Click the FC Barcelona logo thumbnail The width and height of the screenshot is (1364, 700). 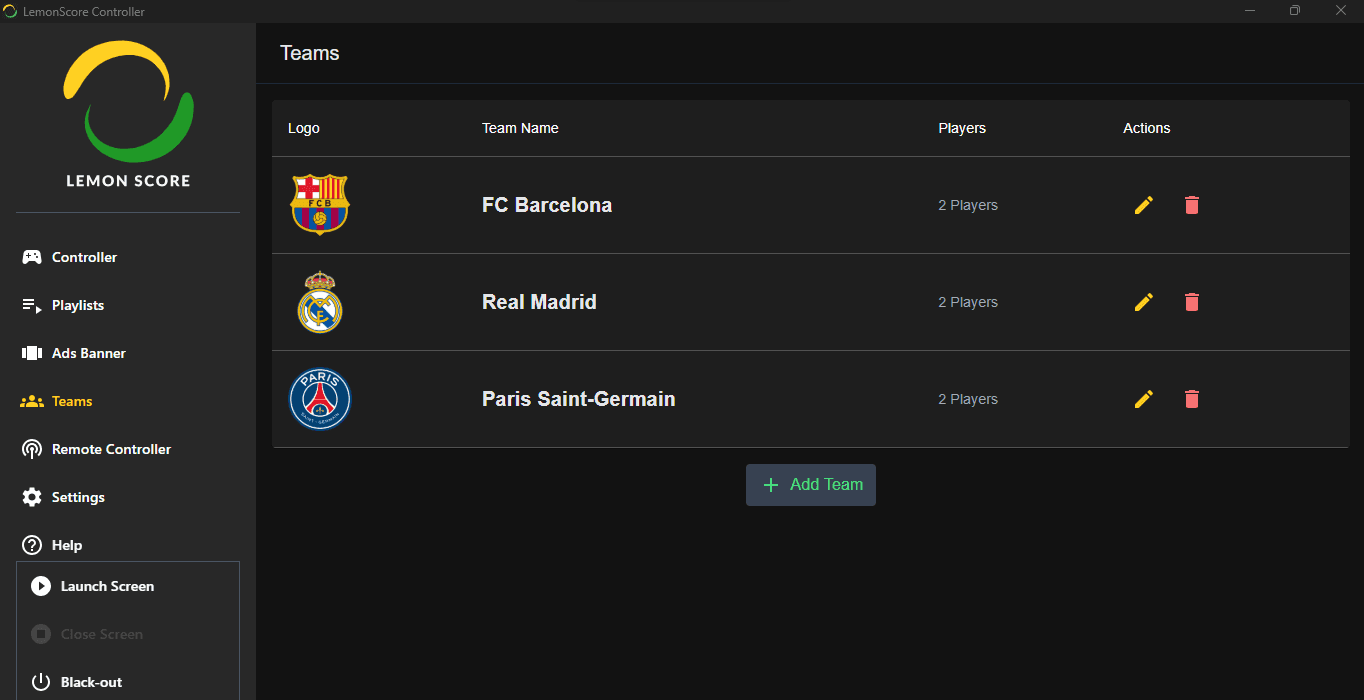pos(320,205)
